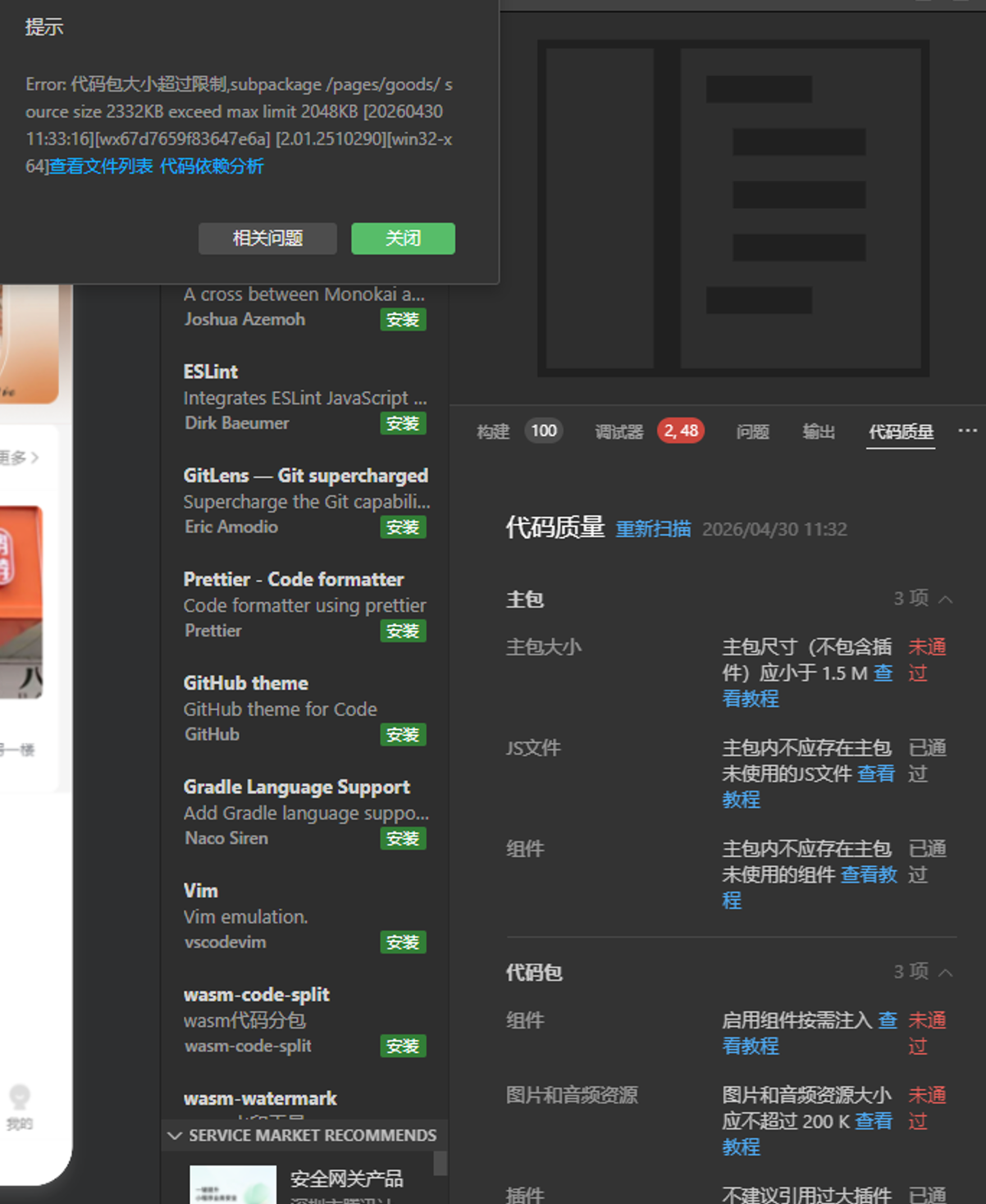Open 代码依赖分析 link in dialog
Image resolution: width=986 pixels, height=1204 pixels.
pos(212,166)
